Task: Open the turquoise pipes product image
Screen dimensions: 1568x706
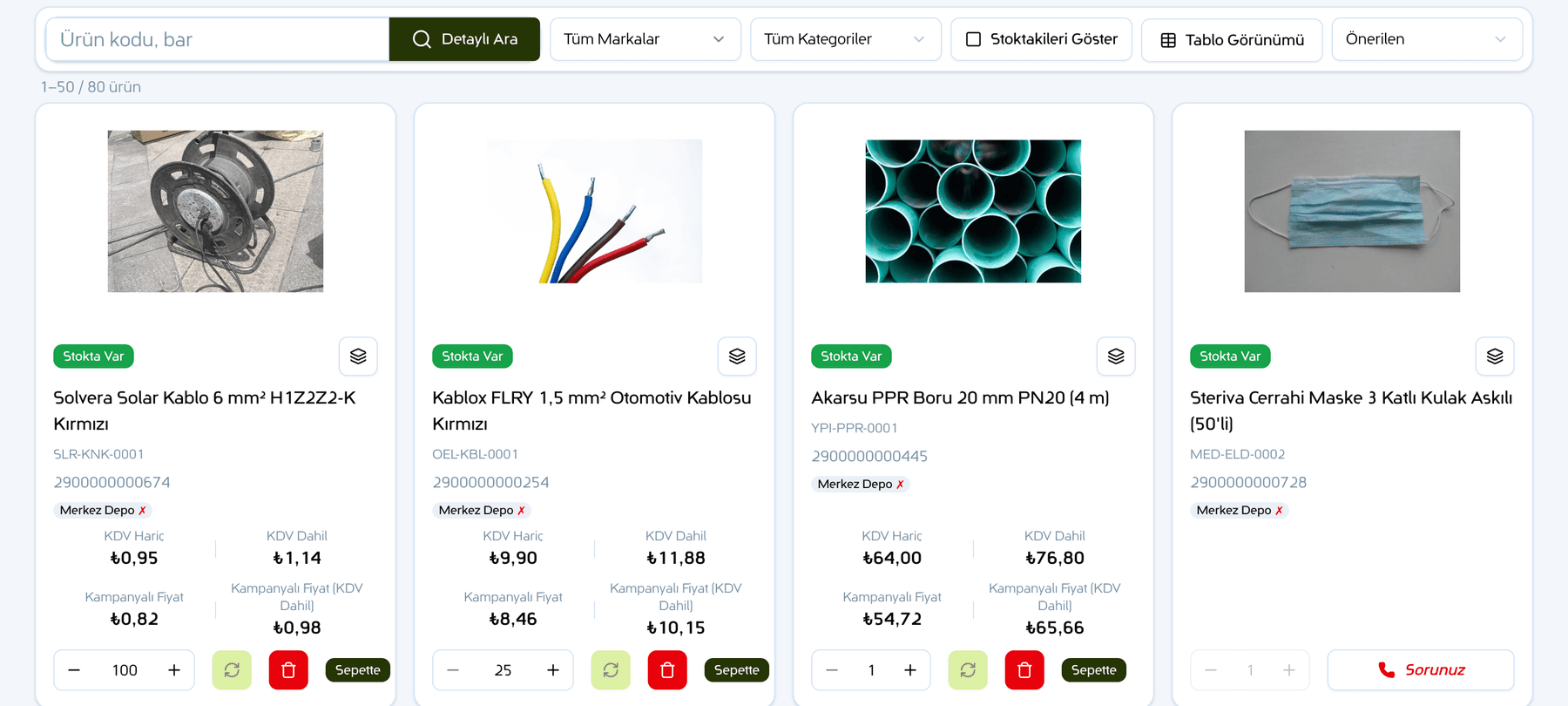Action: [x=973, y=211]
